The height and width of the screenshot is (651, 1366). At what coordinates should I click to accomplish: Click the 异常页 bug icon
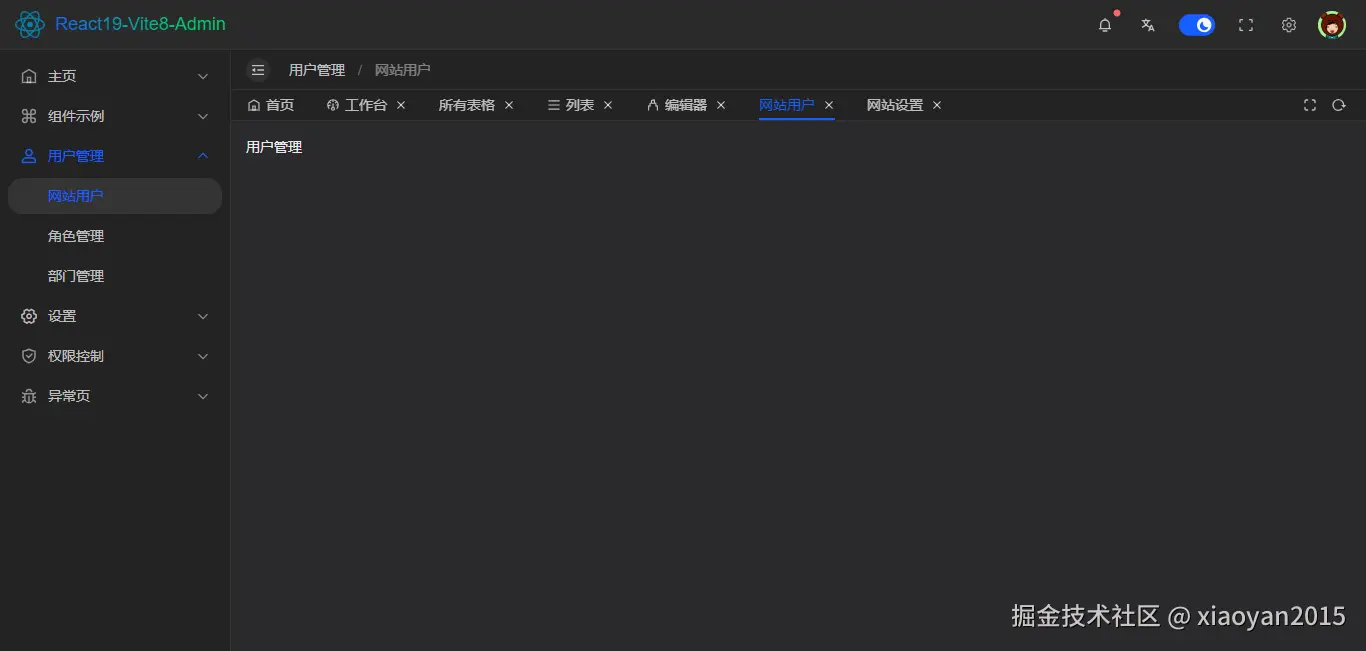pyautogui.click(x=29, y=396)
